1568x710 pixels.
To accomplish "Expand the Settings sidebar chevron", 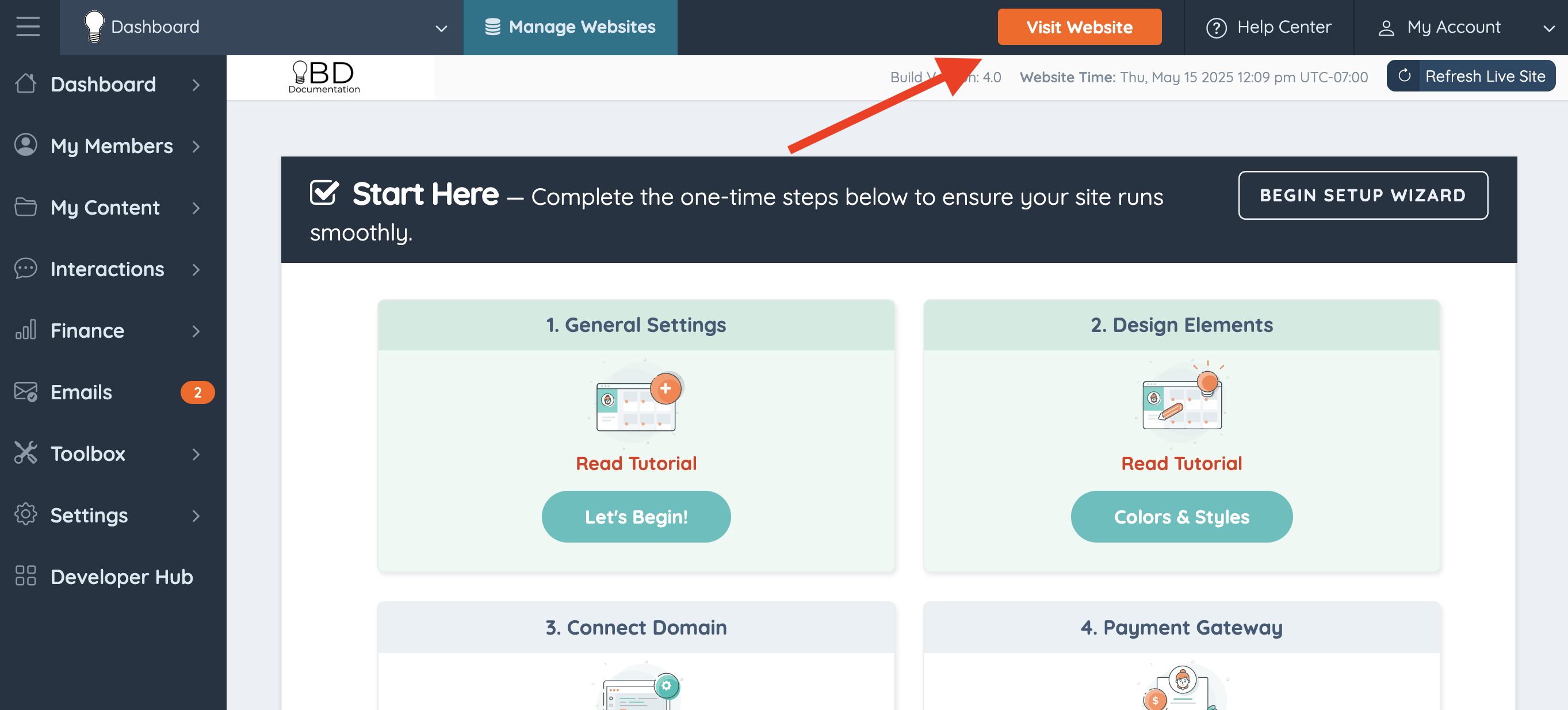I will point(196,516).
